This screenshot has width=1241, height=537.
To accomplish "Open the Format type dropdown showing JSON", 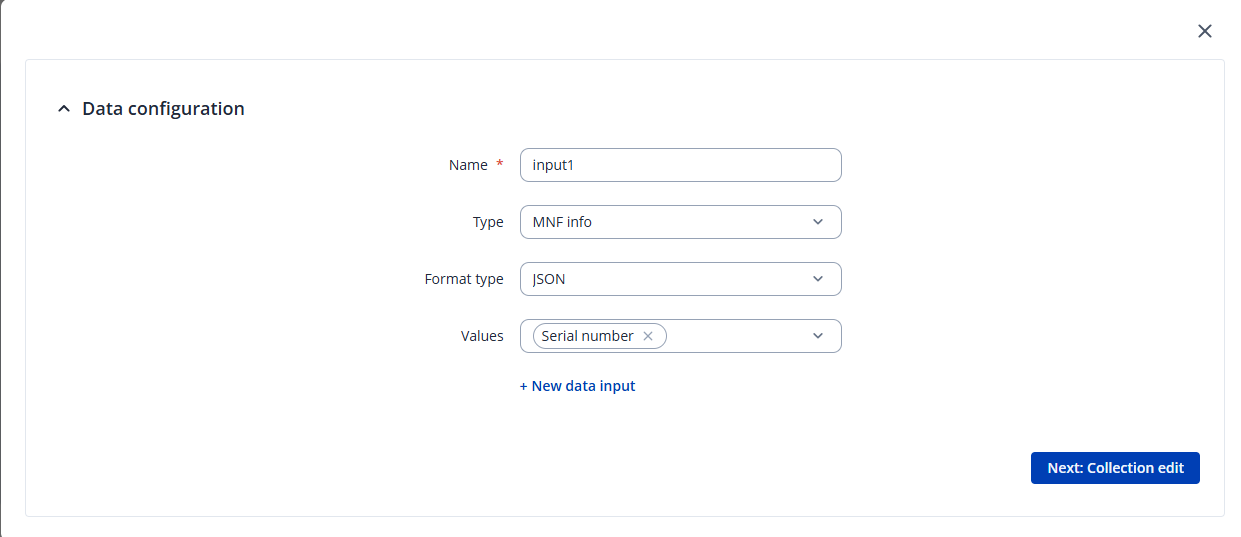I will coord(665,279).
